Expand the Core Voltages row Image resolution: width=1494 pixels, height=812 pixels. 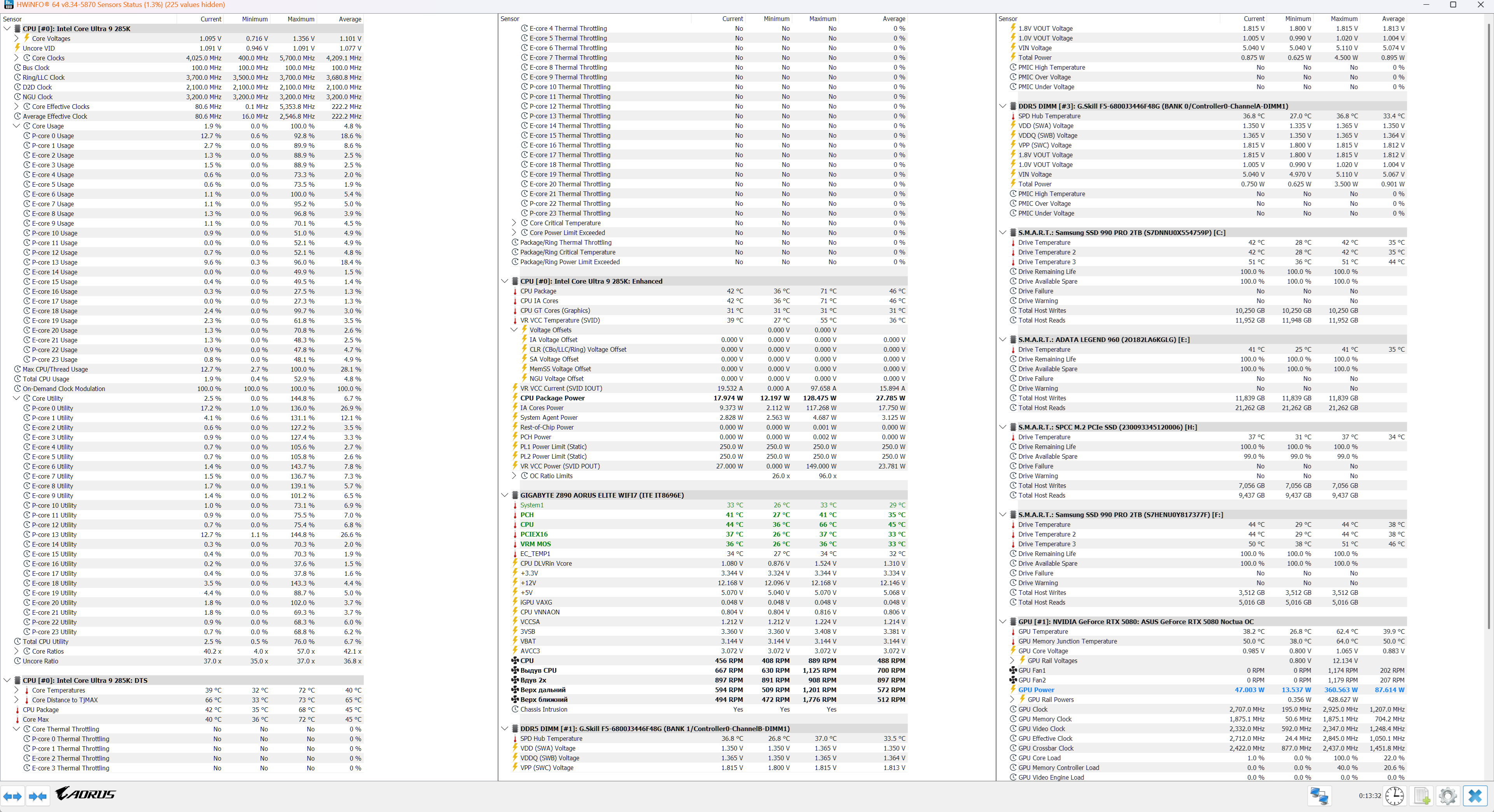(x=16, y=38)
